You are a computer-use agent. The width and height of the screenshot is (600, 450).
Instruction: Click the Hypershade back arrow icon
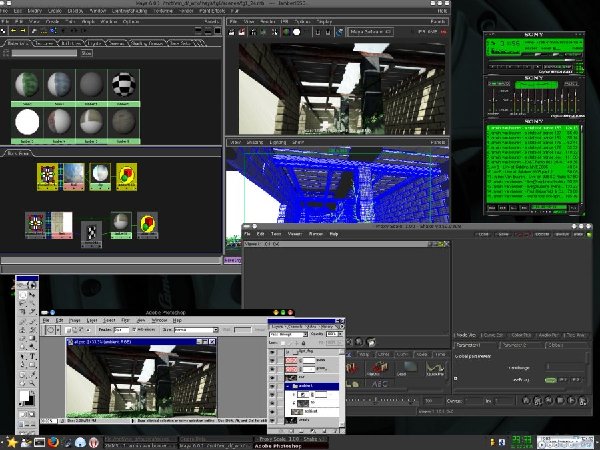point(13,31)
